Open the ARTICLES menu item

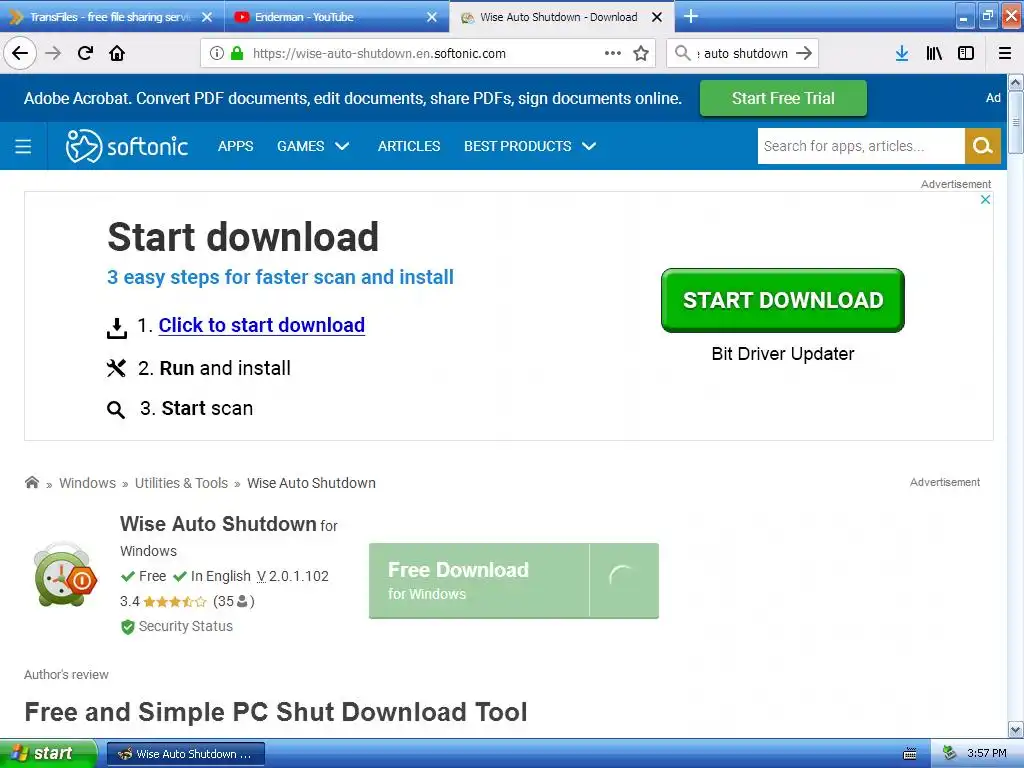point(409,146)
